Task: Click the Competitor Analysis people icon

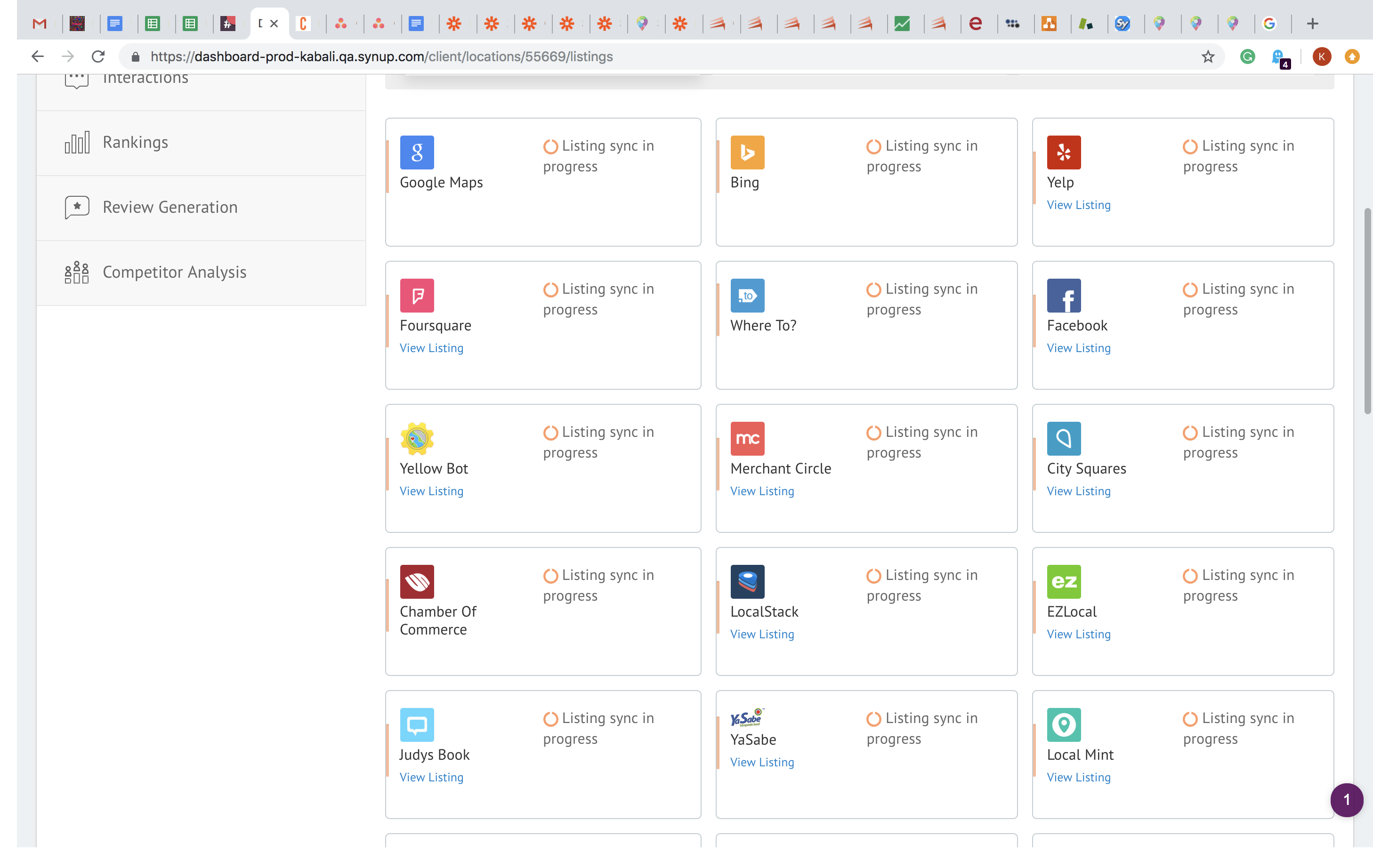Action: click(x=77, y=273)
